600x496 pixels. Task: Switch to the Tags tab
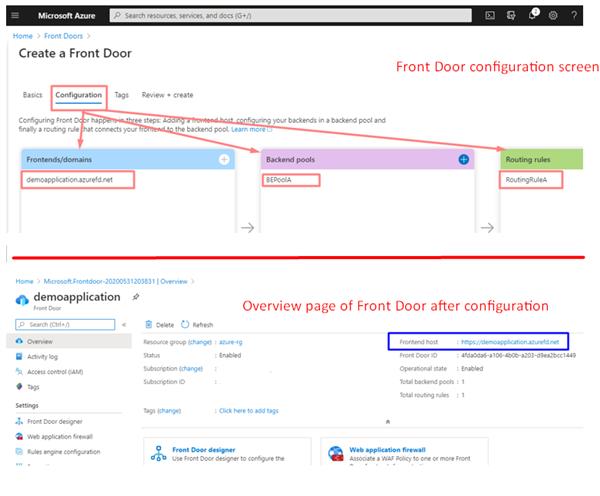point(121,95)
